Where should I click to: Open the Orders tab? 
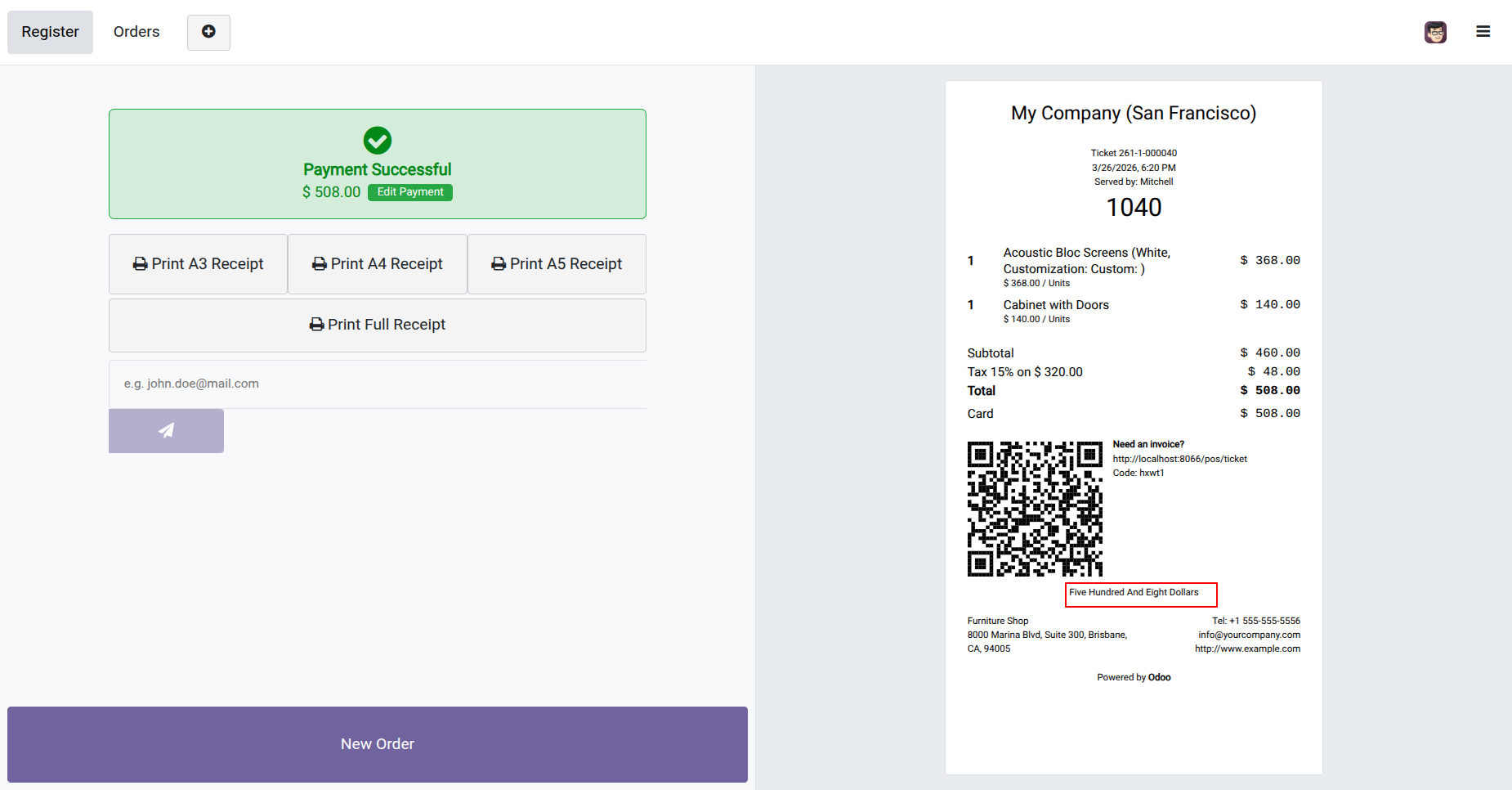pos(136,32)
